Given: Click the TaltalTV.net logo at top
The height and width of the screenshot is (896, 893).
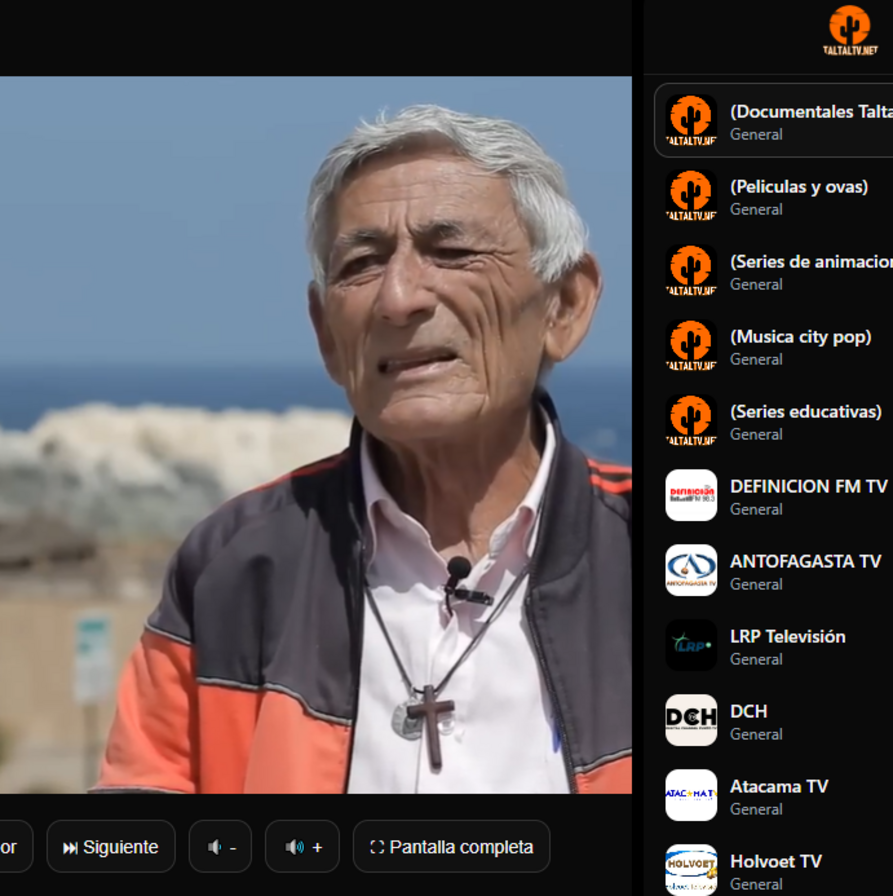Looking at the screenshot, I should 850,31.
